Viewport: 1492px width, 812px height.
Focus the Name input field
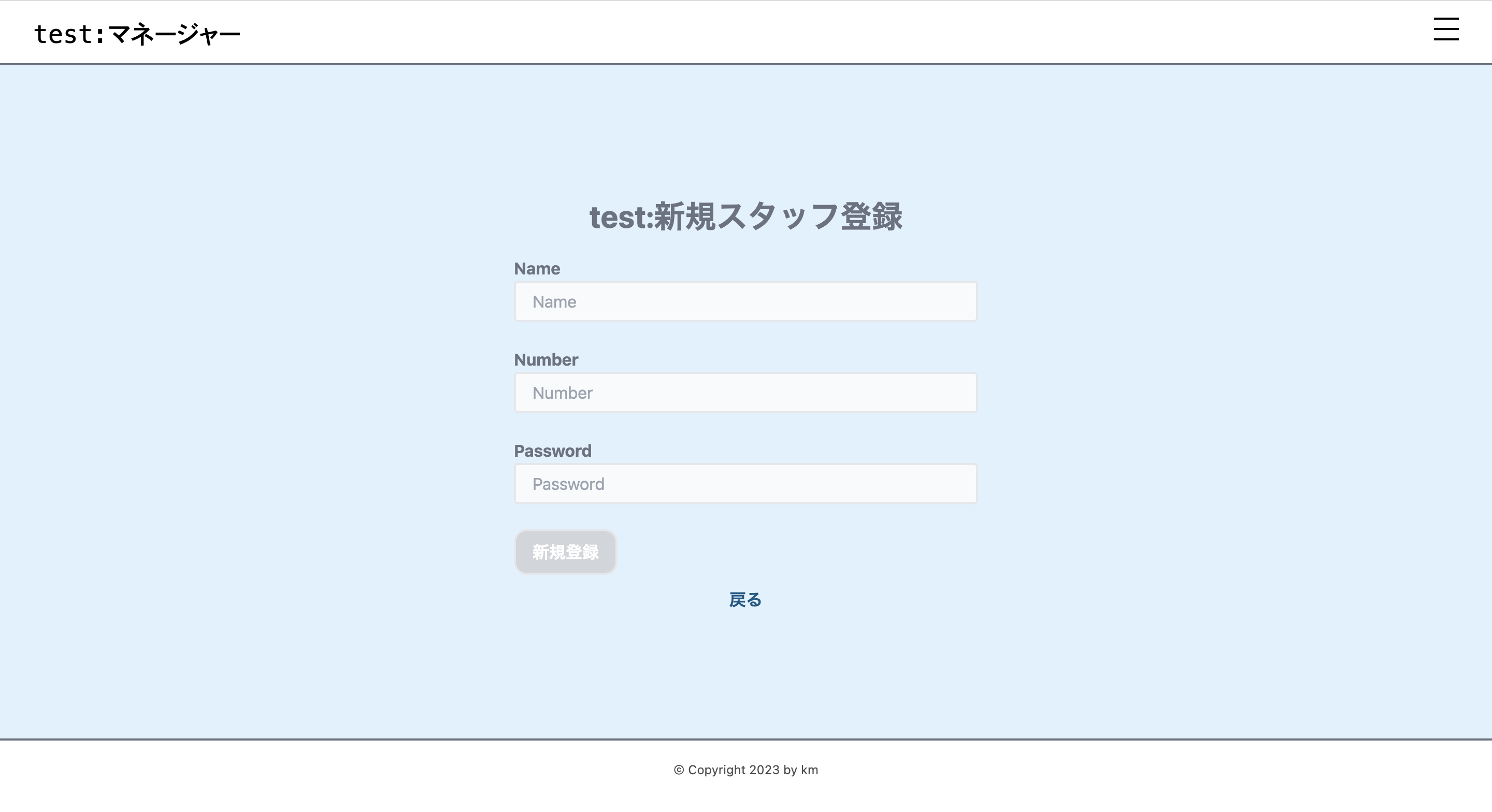(745, 301)
